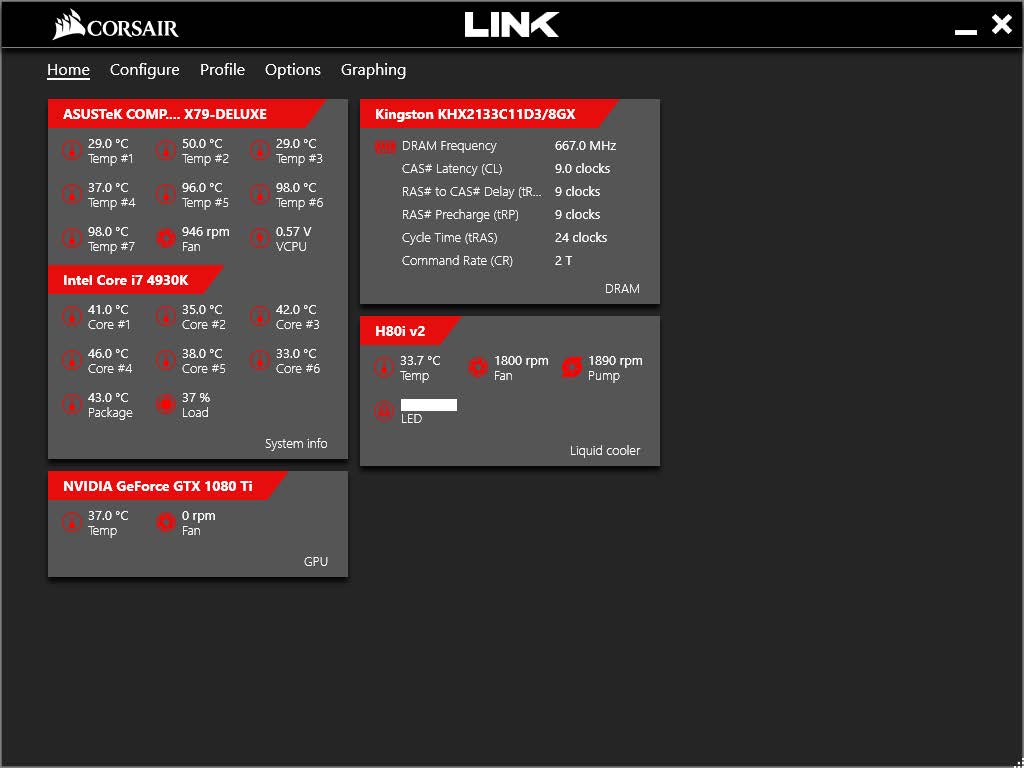This screenshot has width=1024, height=768.
Task: Click the 0.57 V VCPU reading
Action: click(x=293, y=231)
